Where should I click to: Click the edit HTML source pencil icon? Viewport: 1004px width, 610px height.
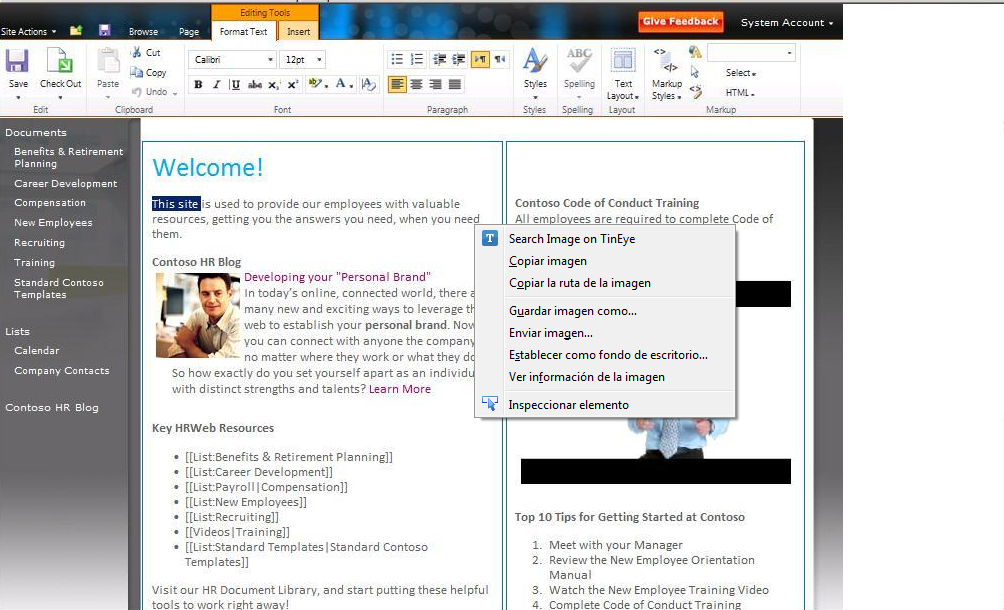tap(696, 92)
